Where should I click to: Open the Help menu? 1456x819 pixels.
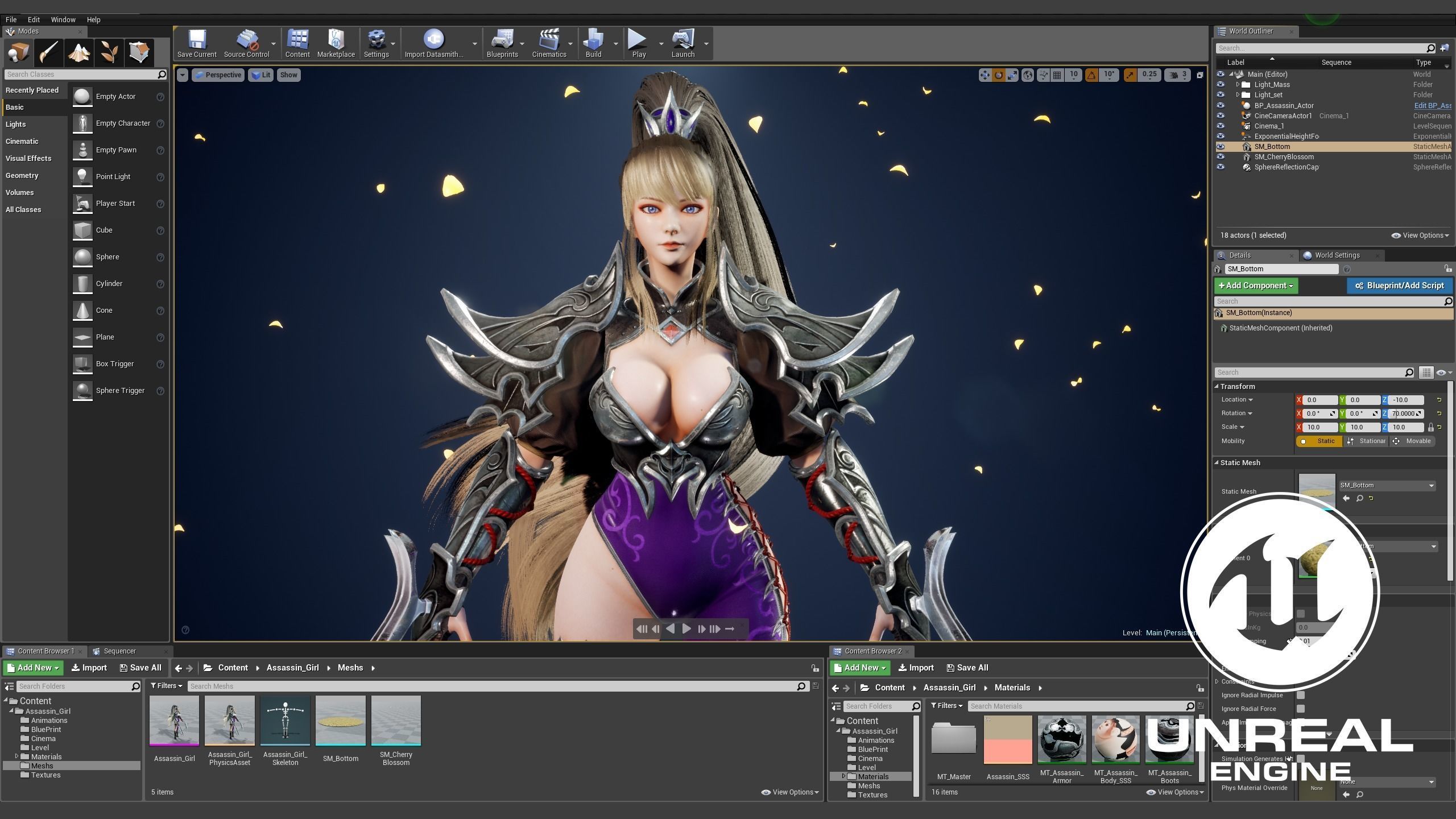[x=93, y=19]
